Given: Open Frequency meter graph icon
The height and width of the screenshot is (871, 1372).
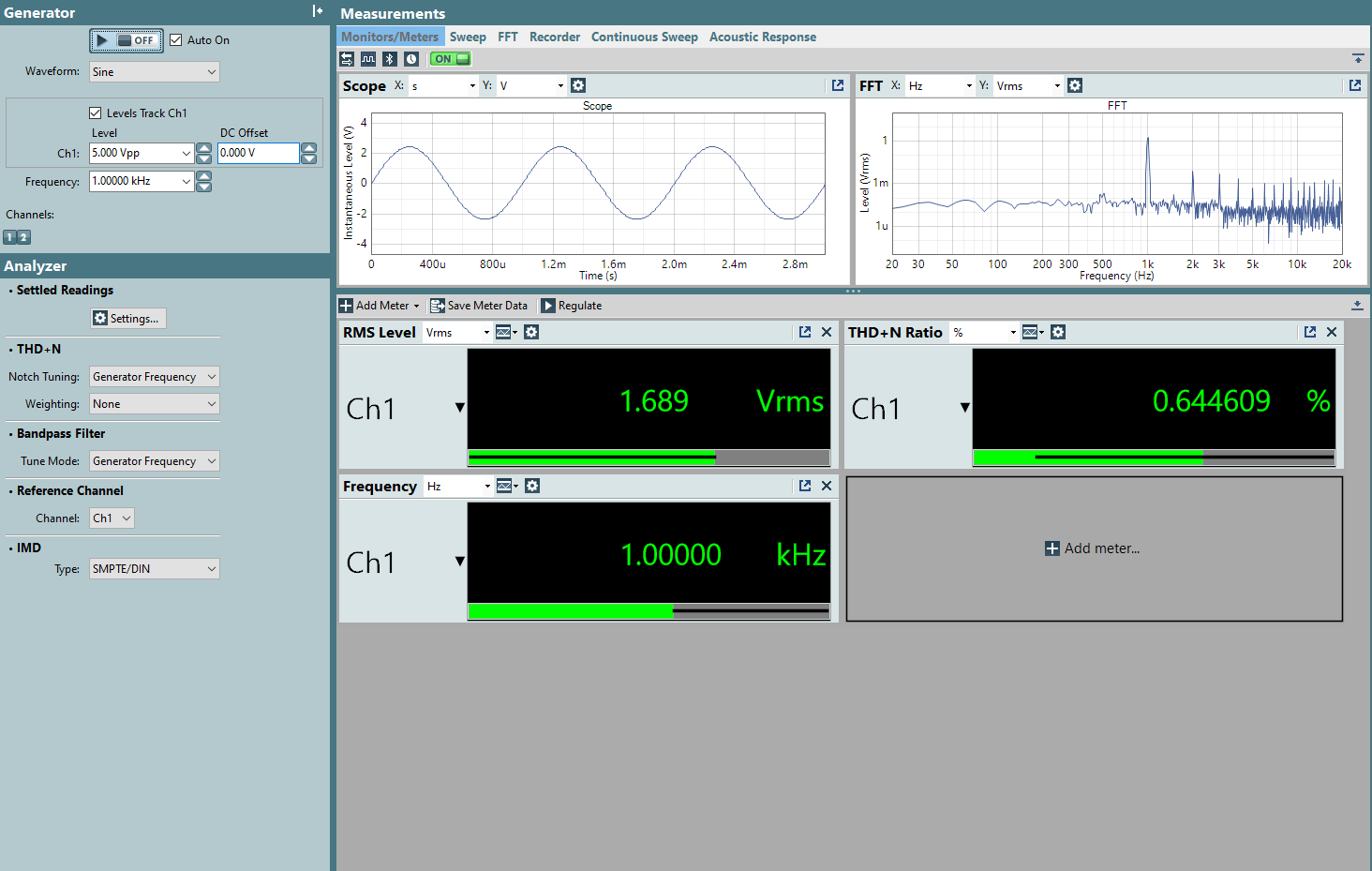Looking at the screenshot, I should (x=507, y=486).
